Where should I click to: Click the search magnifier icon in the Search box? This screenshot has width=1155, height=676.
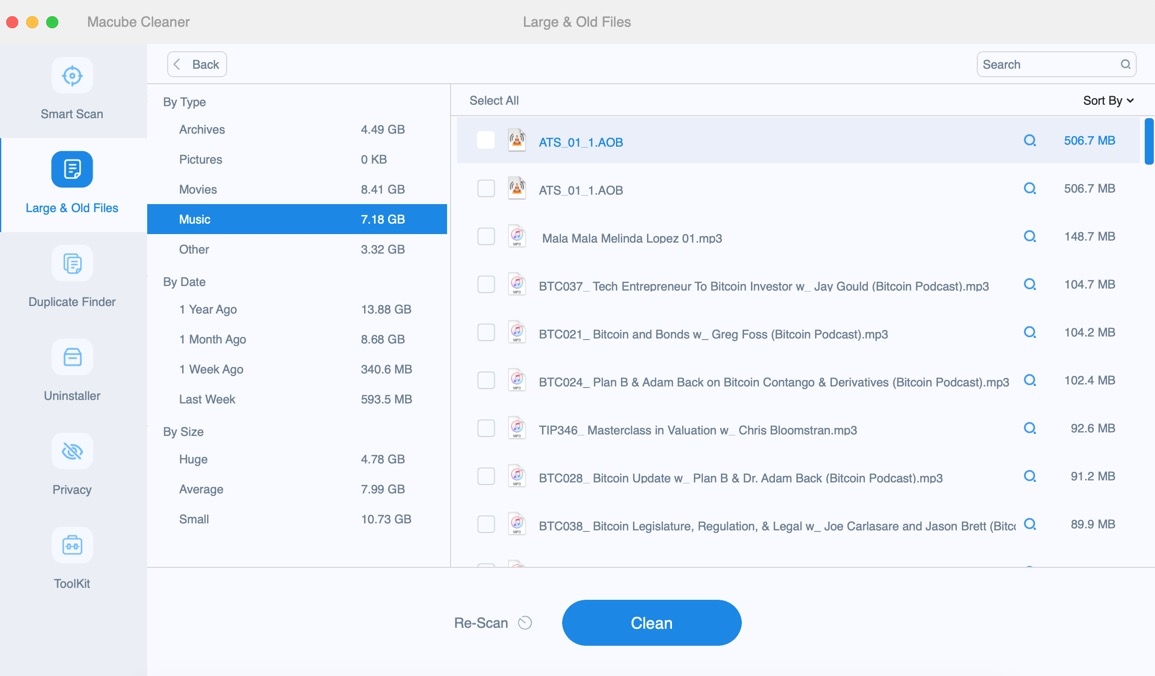coord(1126,64)
